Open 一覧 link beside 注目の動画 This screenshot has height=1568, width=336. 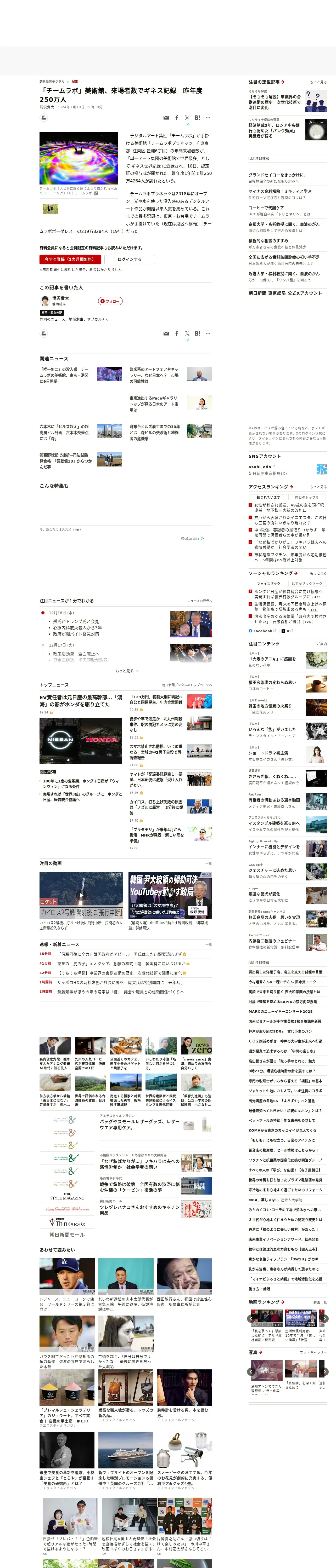point(209,863)
